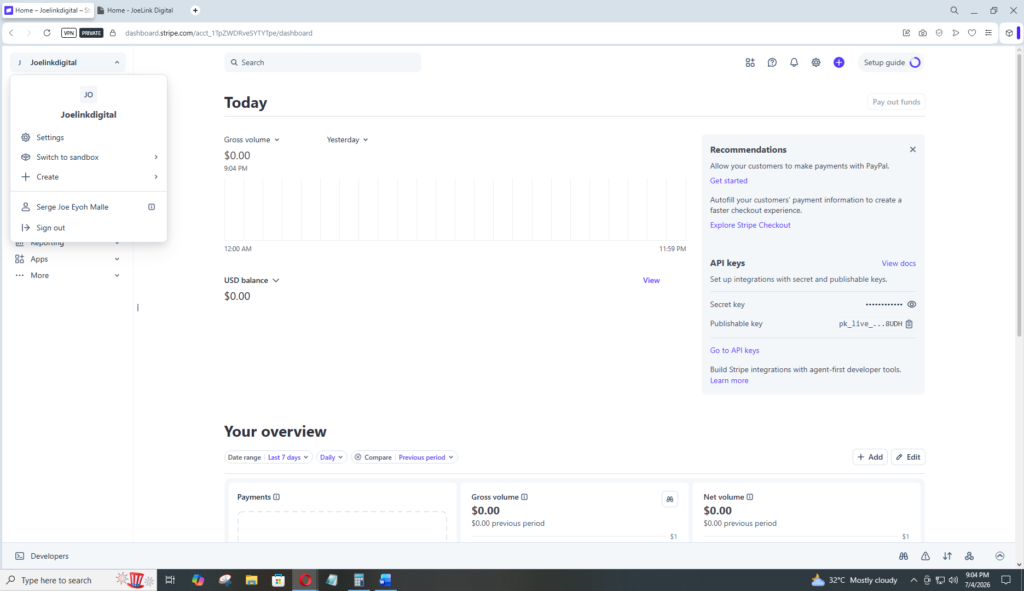This screenshot has height=591, width=1024.
Task: Copy the publishable key to clipboard
Action: pyautogui.click(x=909, y=324)
